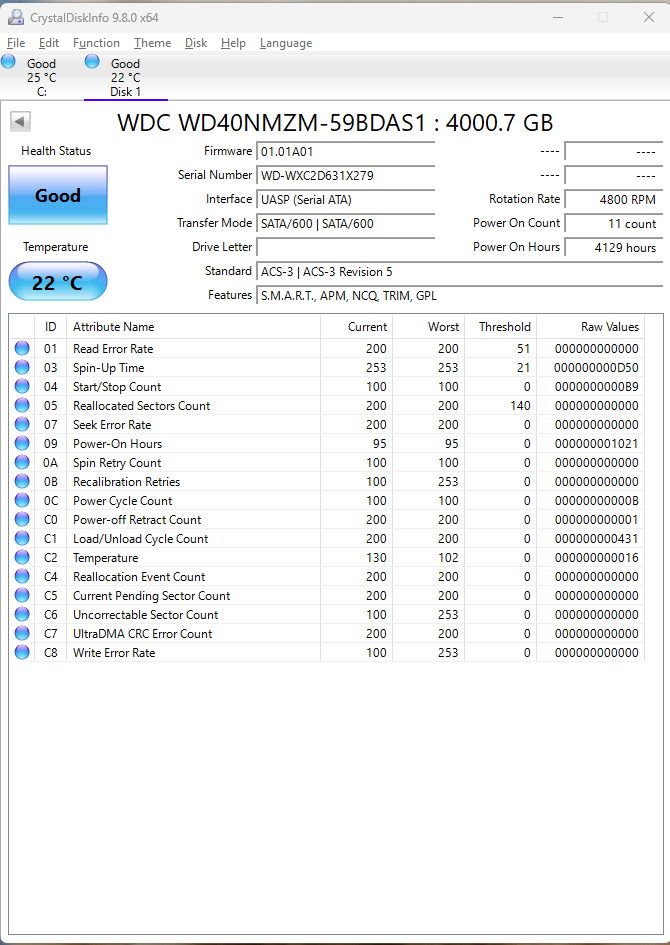Click the Worst column header

428,327
